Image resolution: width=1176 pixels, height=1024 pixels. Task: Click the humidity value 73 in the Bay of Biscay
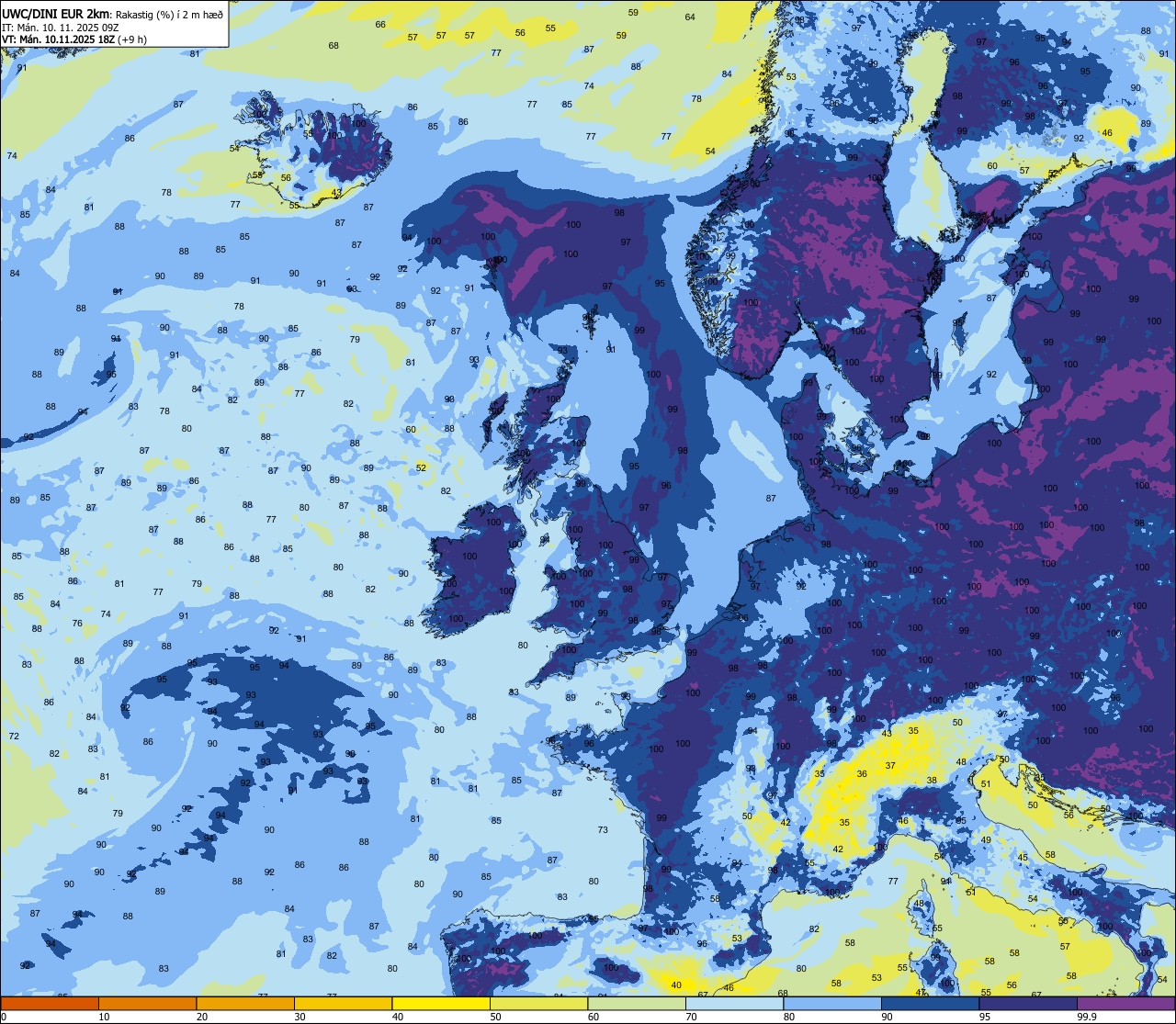[603, 830]
